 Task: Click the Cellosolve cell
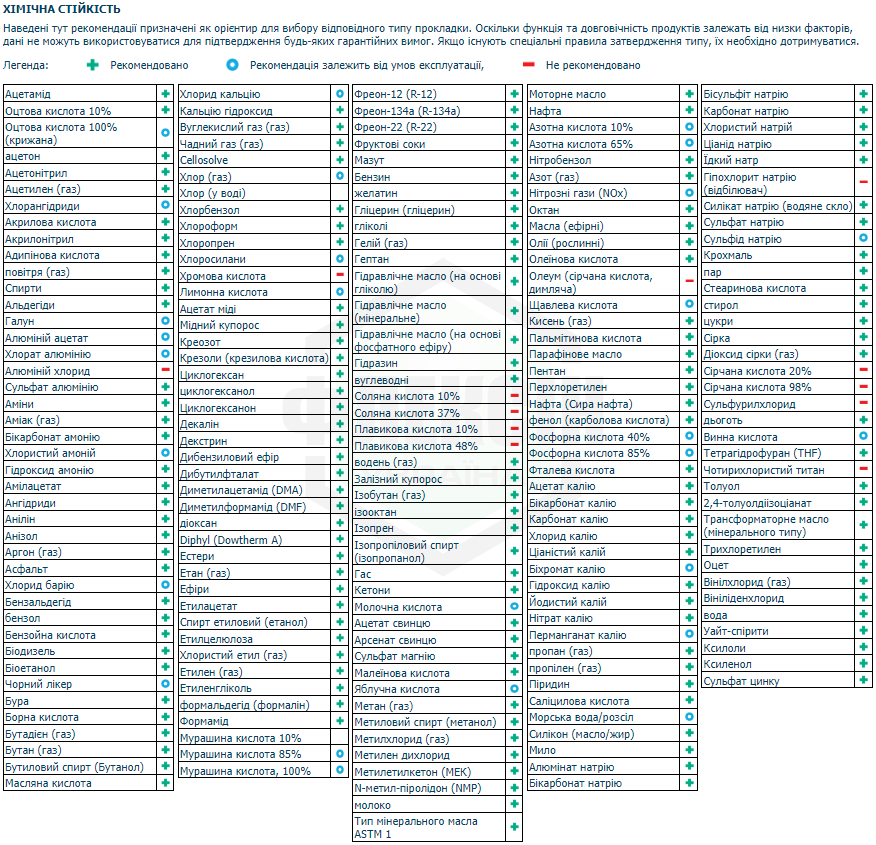255,160
